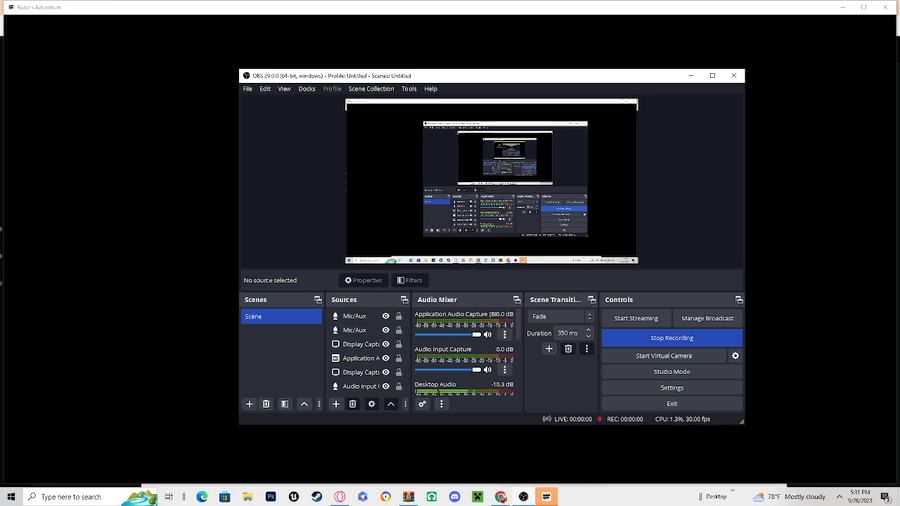Open the Fade transition dropdown
900x506 pixels.
561,317
